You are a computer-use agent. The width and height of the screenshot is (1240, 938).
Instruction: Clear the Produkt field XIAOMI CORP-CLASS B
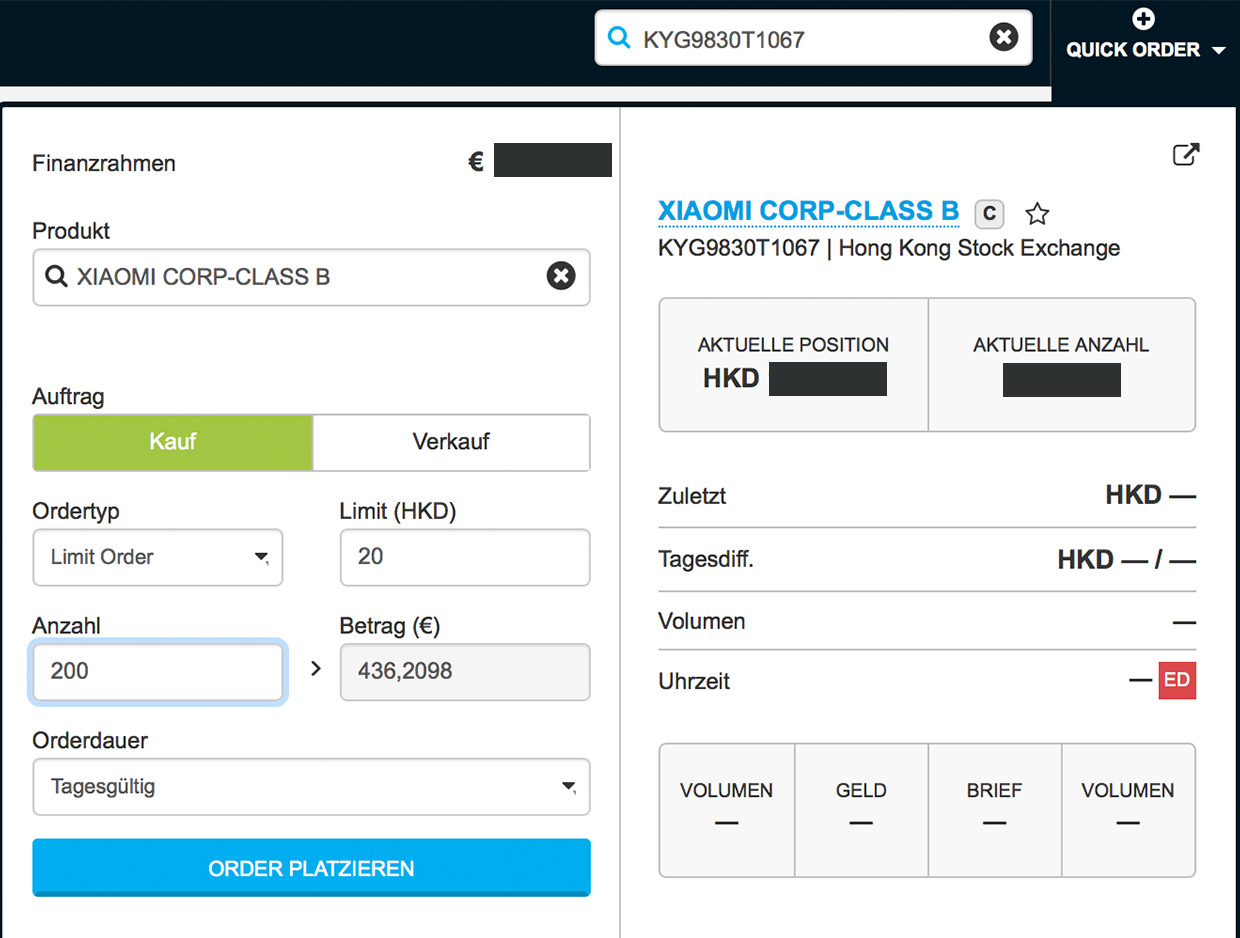561,276
